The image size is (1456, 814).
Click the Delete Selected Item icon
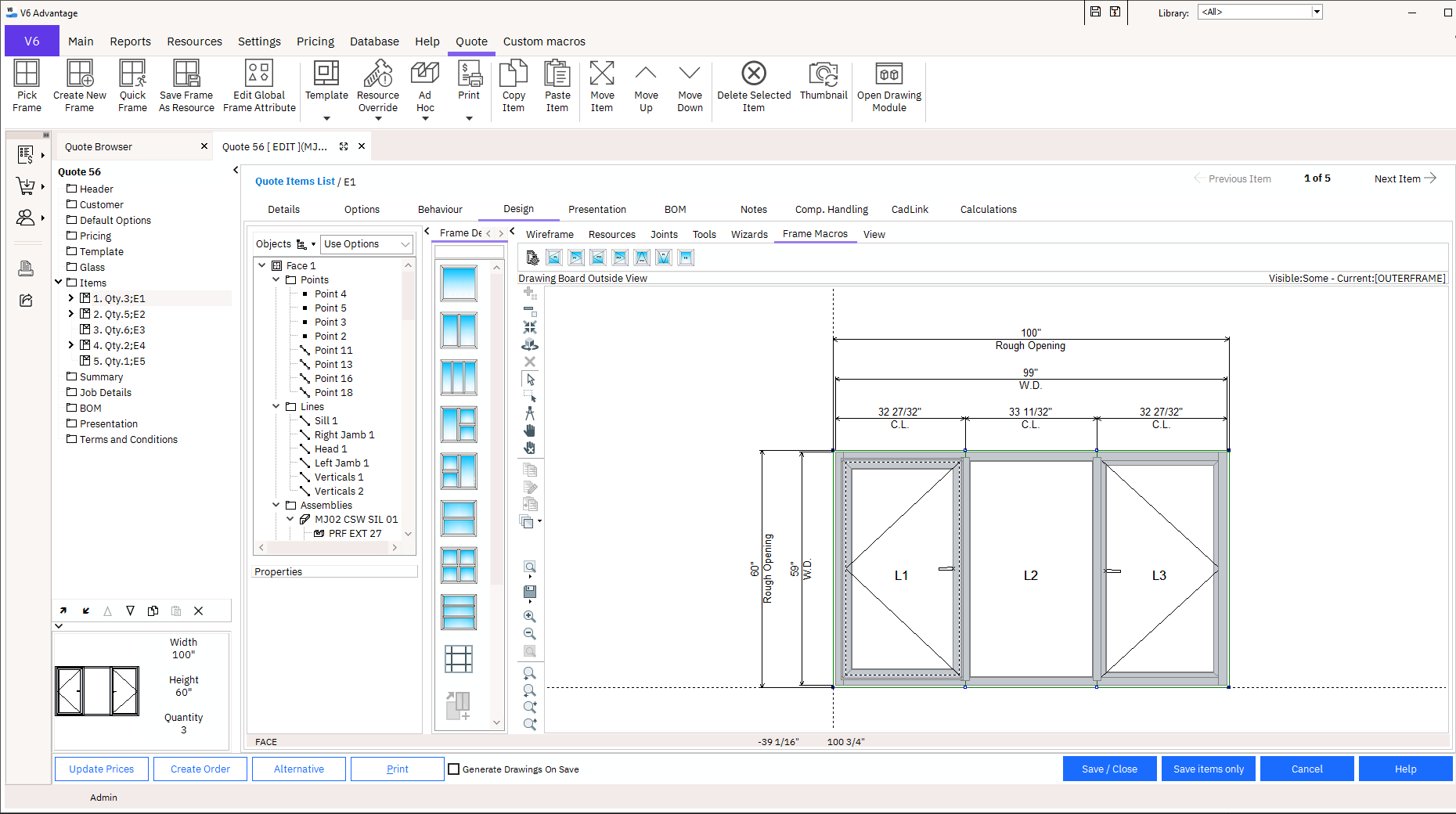tap(752, 85)
